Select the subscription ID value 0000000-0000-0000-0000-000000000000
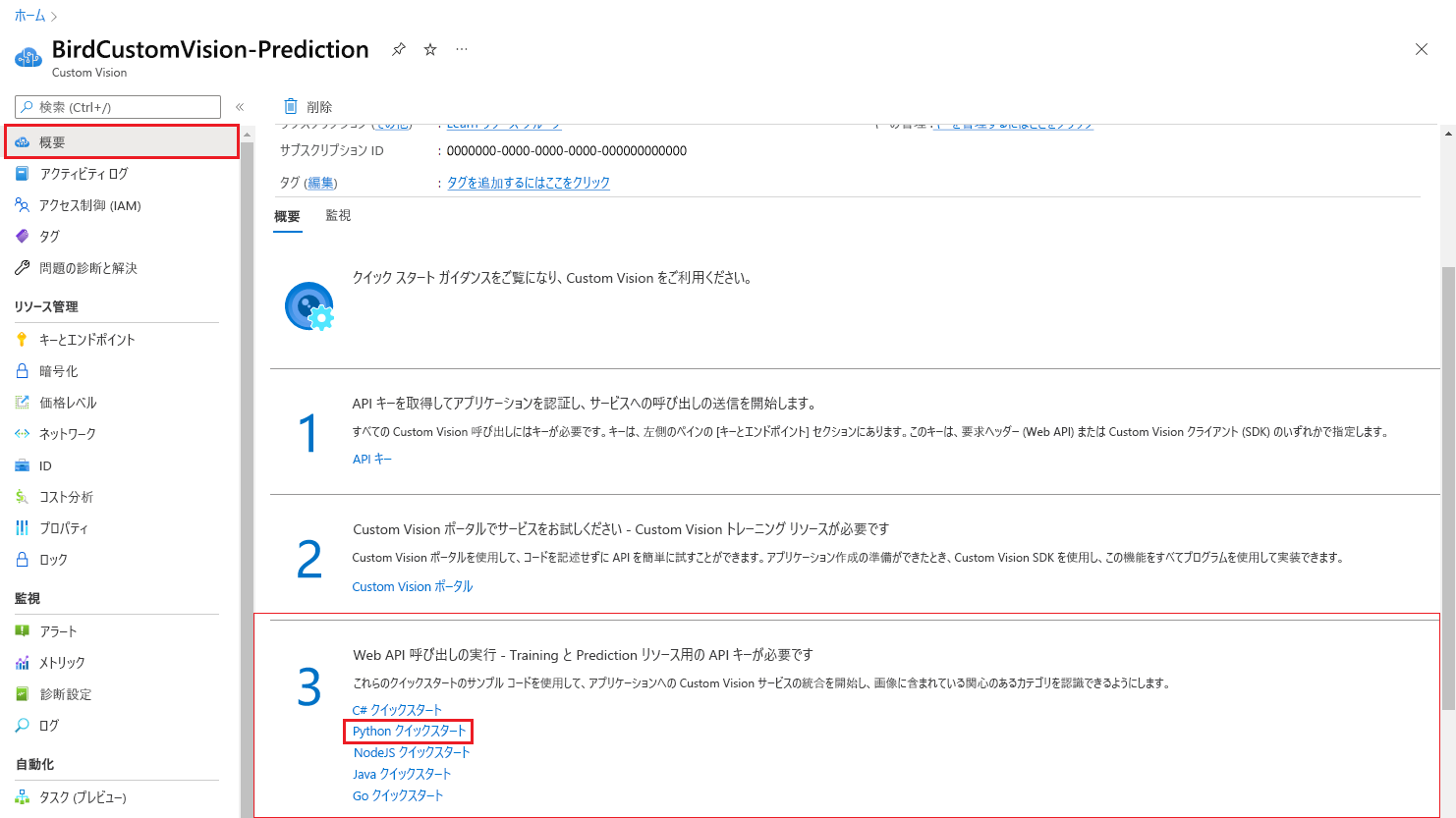This screenshot has width=1456, height=818. (567, 151)
